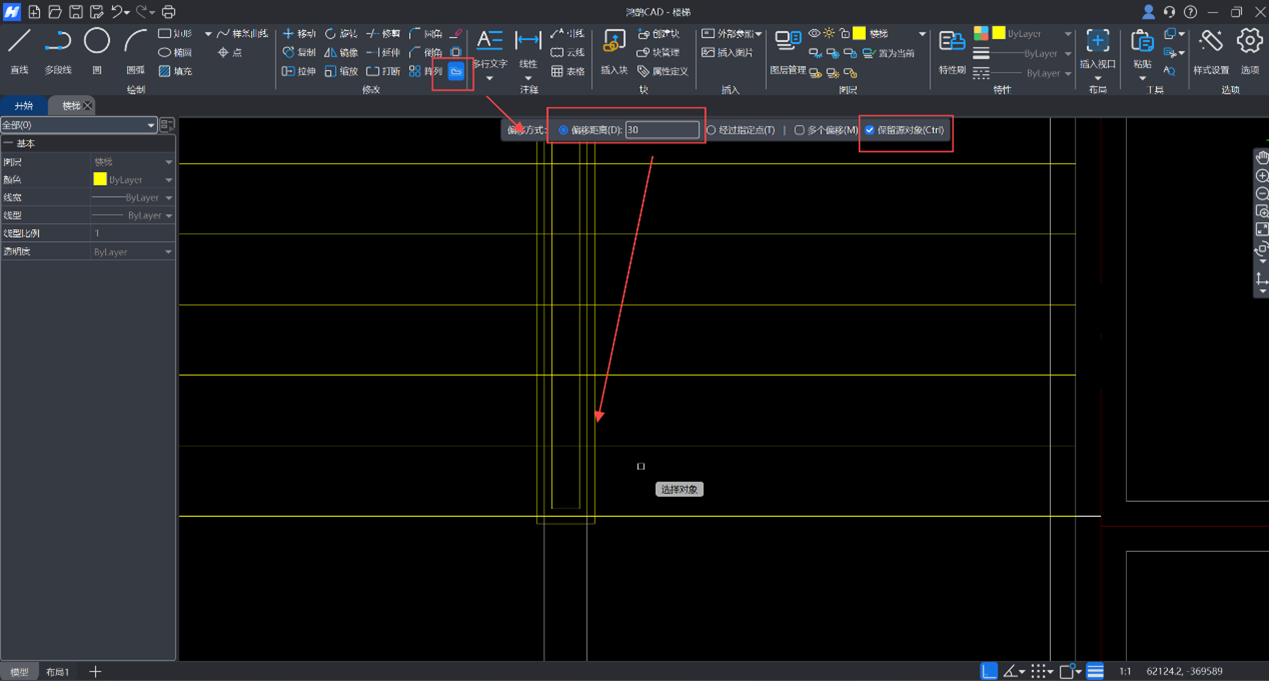Image resolution: width=1269 pixels, height=681 pixels.
Task: Click the 多行文字 multiline text tool
Action: click(x=489, y=42)
